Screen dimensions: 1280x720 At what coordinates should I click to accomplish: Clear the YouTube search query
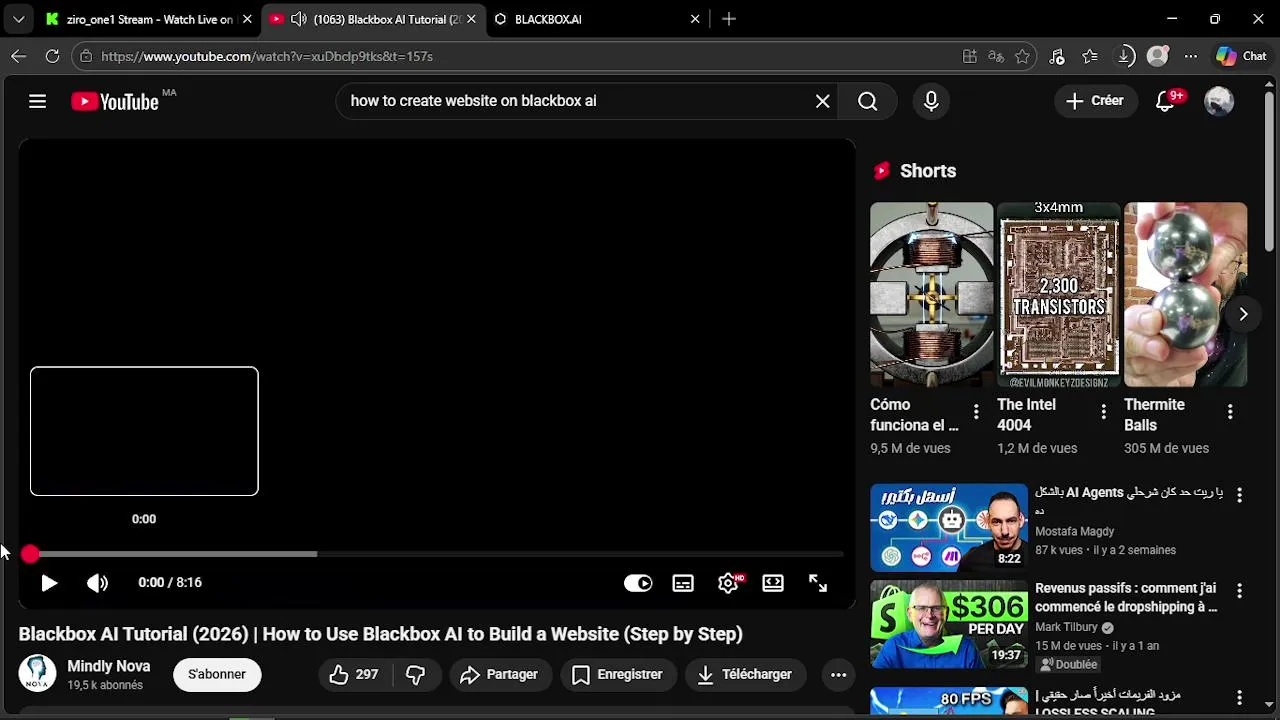[822, 101]
